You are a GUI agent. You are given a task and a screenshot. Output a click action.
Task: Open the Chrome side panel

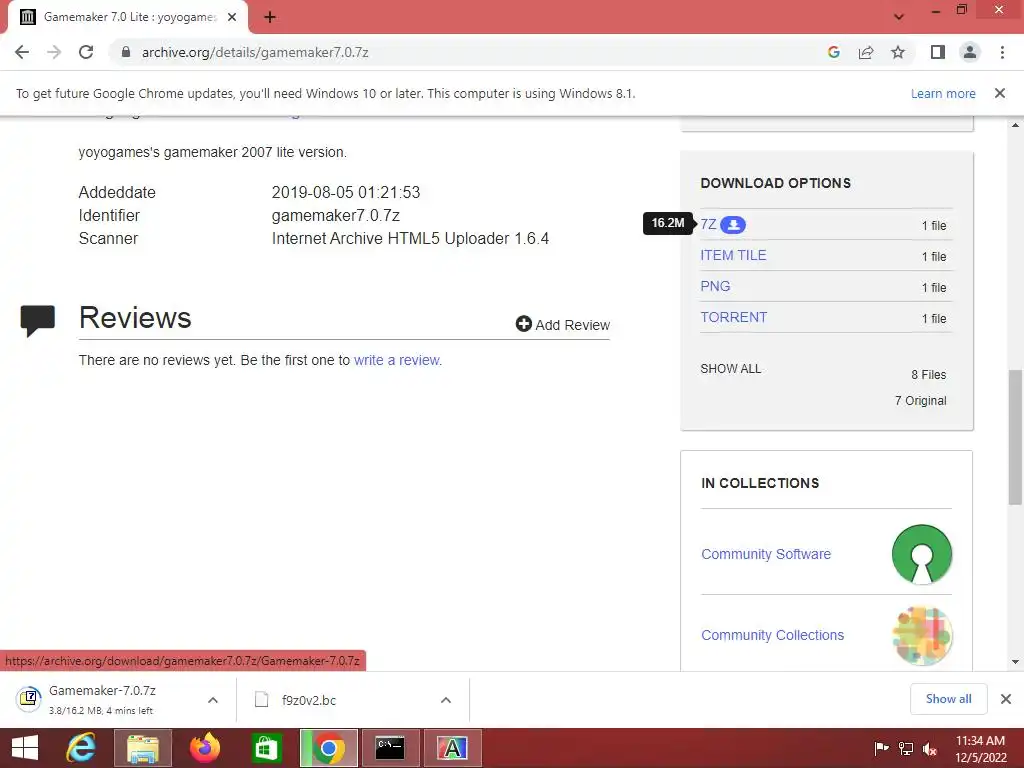coord(938,52)
